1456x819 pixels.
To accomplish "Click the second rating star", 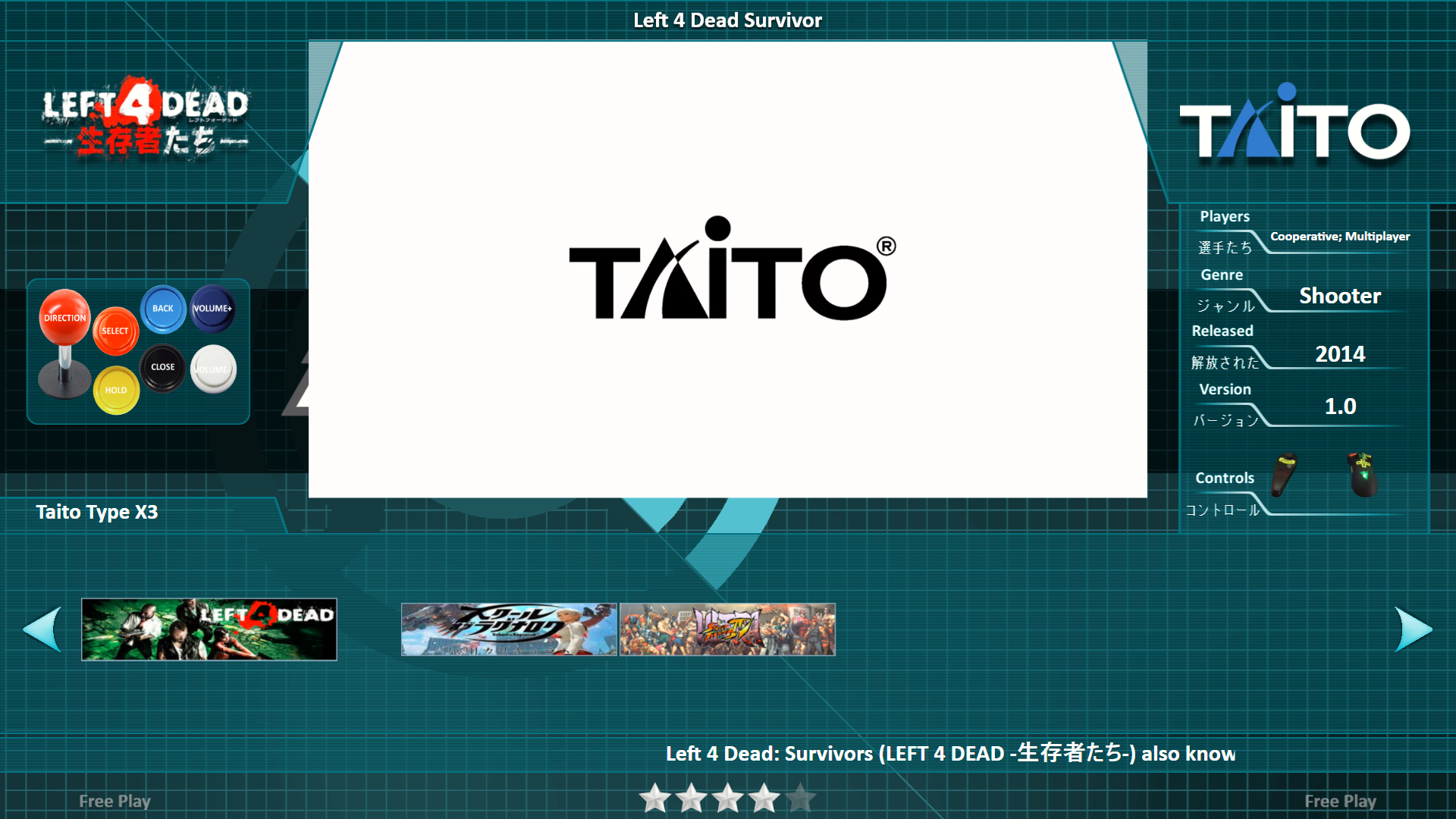I will (692, 798).
